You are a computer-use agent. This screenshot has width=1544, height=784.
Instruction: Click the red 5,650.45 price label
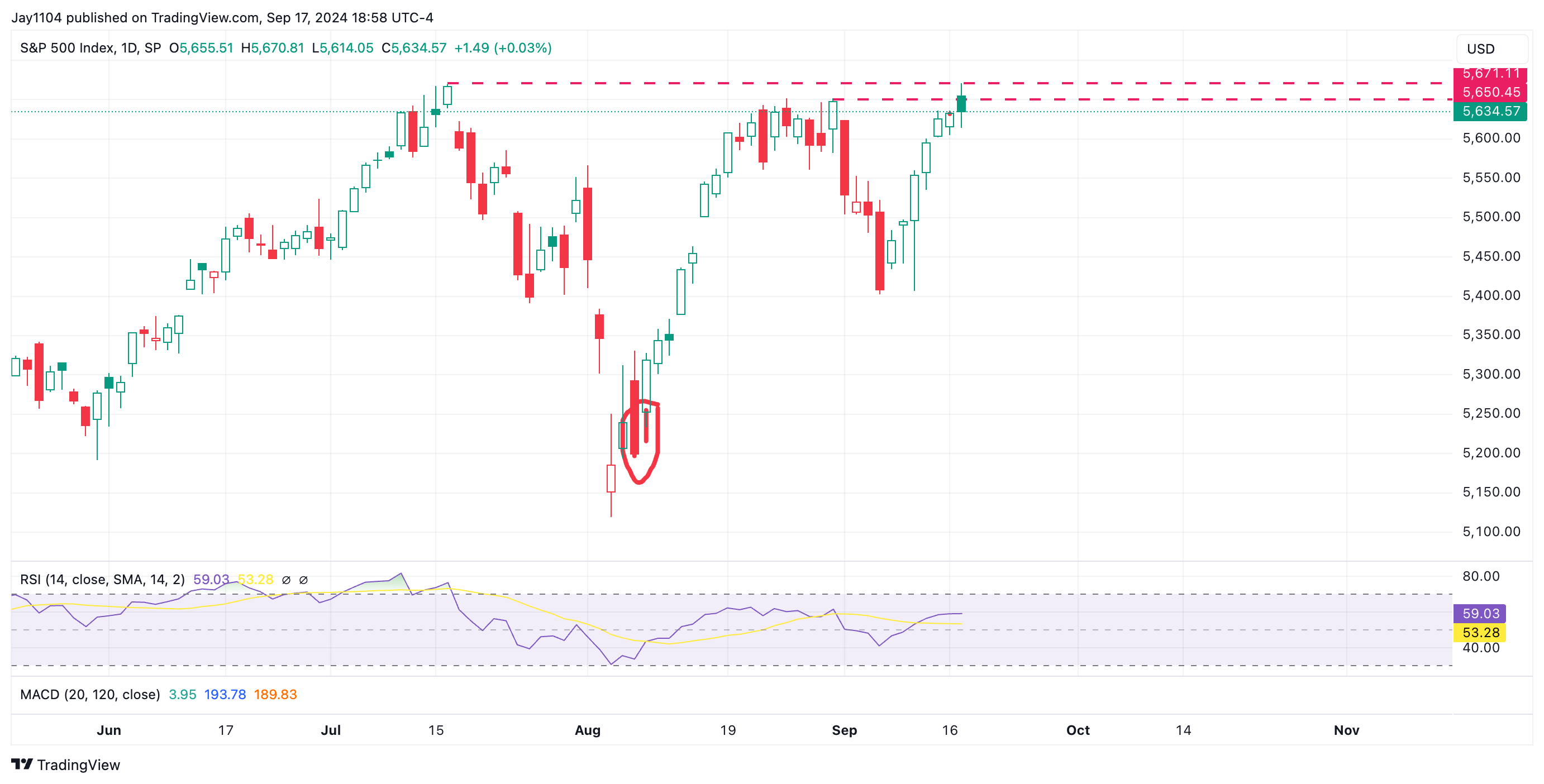pos(1490,92)
